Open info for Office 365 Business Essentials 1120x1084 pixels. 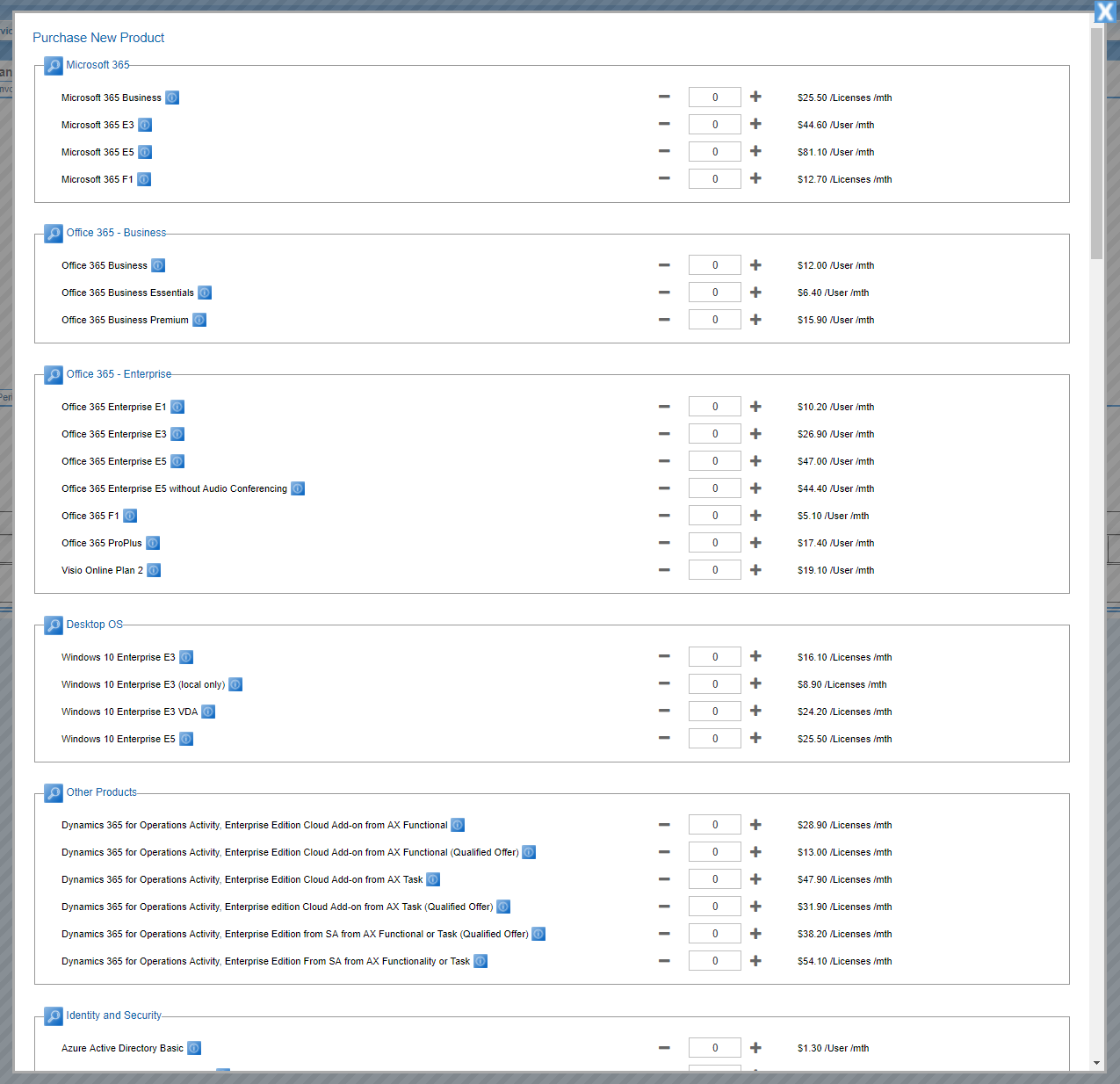click(x=205, y=293)
